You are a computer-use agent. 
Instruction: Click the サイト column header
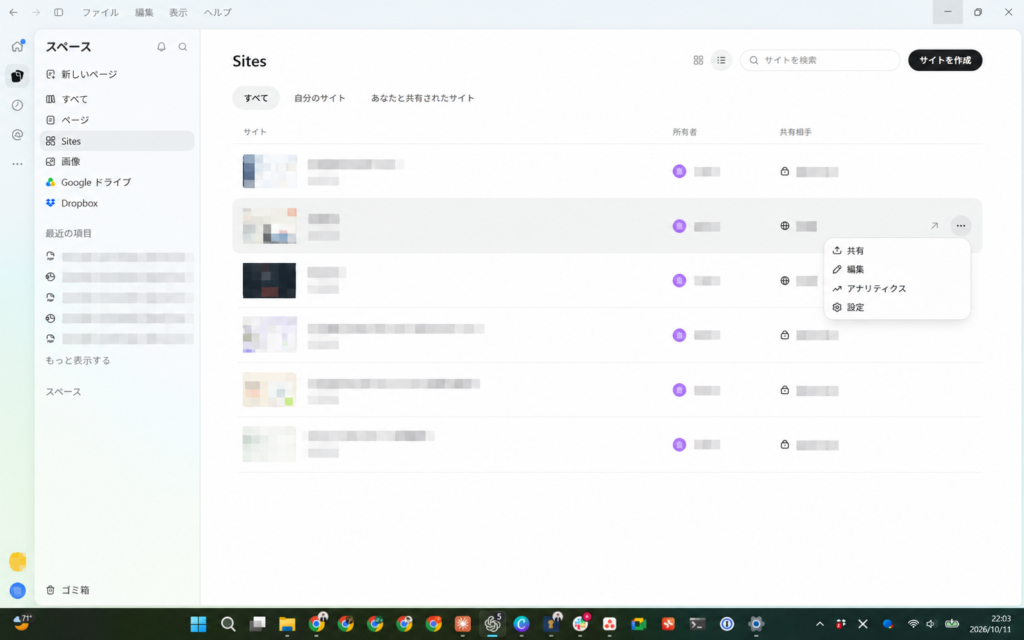point(255,132)
